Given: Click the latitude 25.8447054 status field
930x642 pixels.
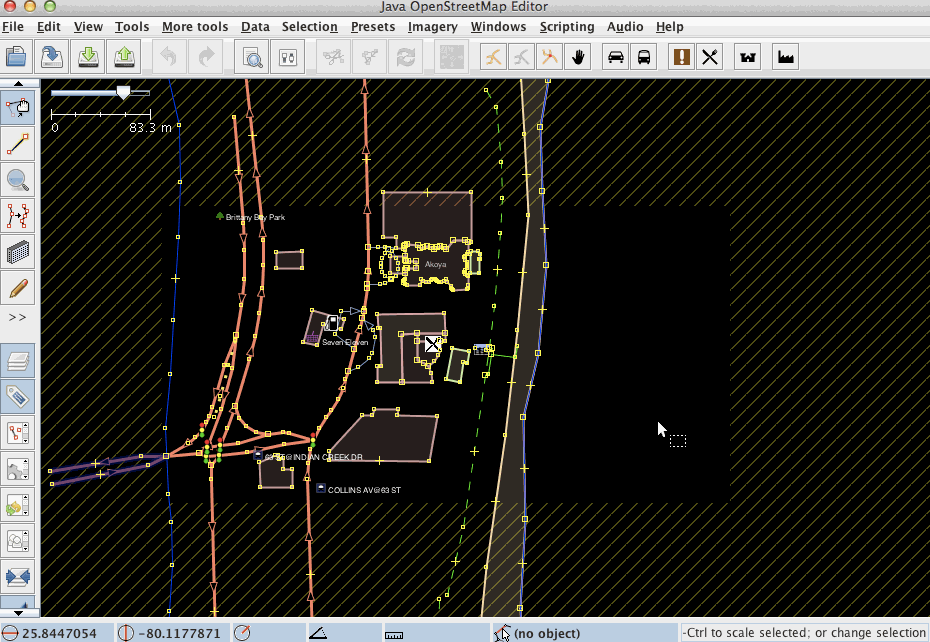Looking at the screenshot, I should (x=58, y=633).
